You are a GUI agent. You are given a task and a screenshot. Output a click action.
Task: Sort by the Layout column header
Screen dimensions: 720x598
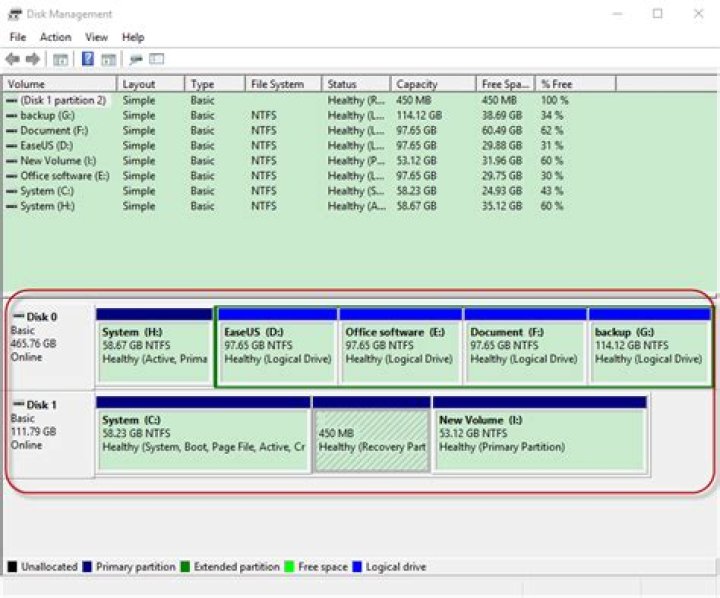coord(151,84)
